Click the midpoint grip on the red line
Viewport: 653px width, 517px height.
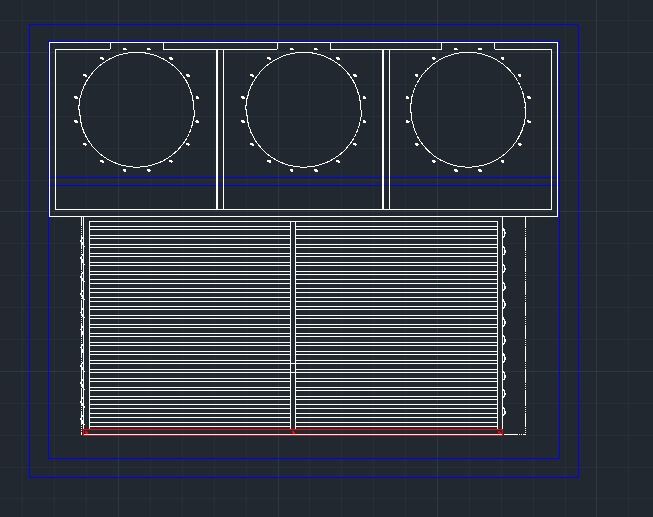(293, 432)
